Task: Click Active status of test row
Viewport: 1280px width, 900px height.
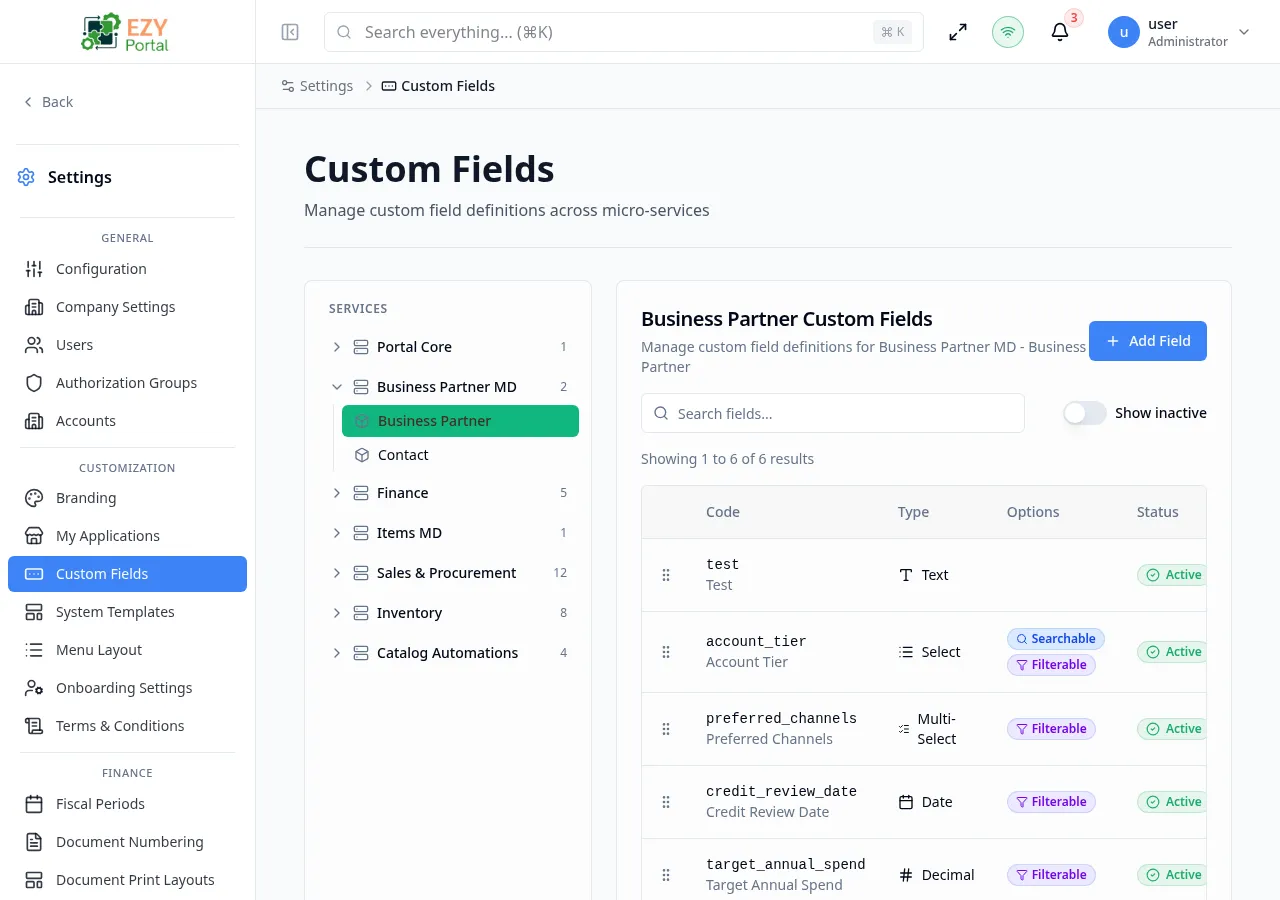Action: (1172, 575)
